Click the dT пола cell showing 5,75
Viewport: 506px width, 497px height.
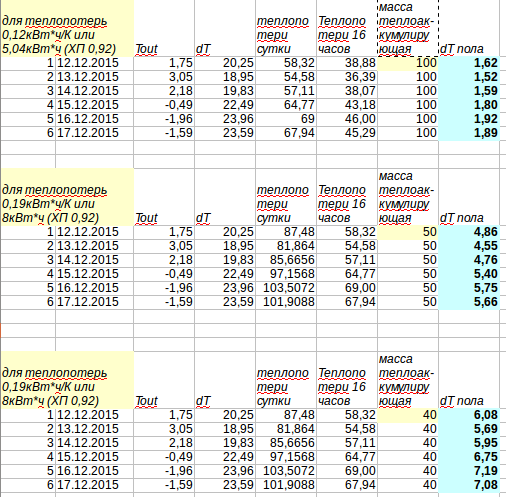coord(469,288)
